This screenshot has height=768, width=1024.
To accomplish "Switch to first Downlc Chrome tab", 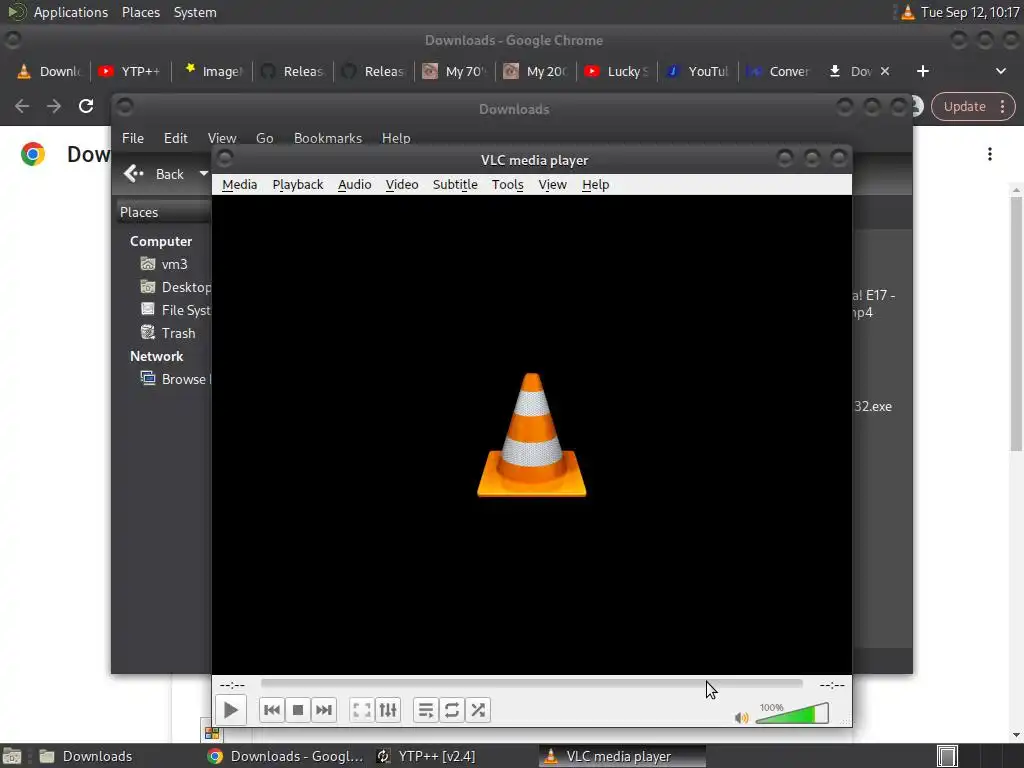I will tap(50, 71).
